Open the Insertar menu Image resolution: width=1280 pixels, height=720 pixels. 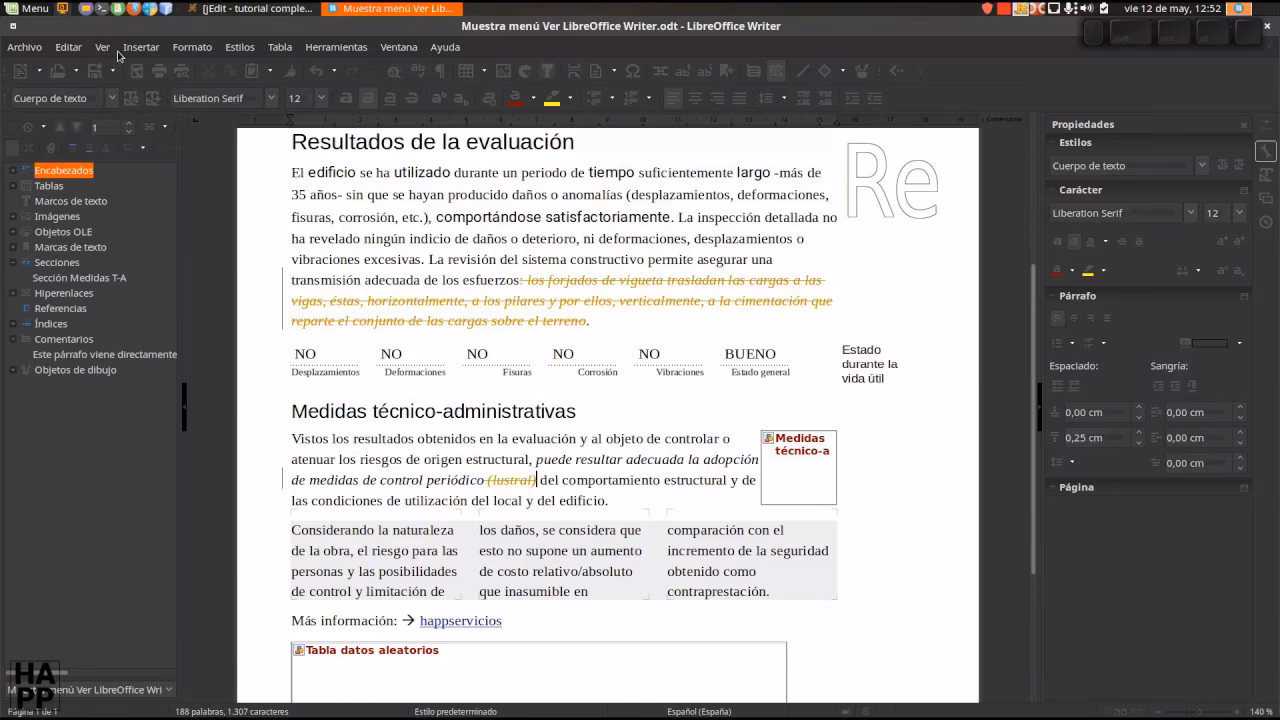click(x=140, y=47)
